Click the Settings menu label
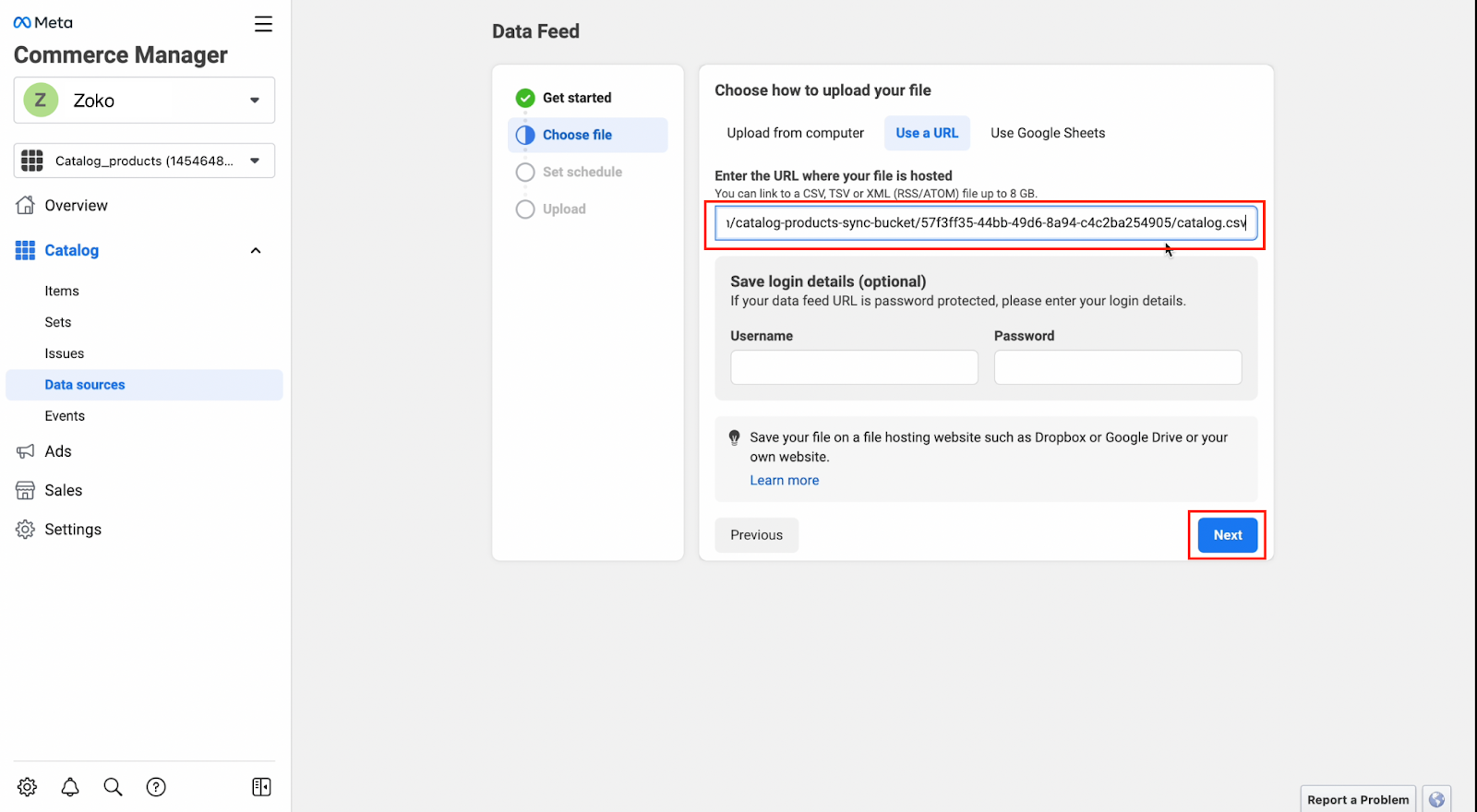1477x812 pixels. tap(73, 529)
